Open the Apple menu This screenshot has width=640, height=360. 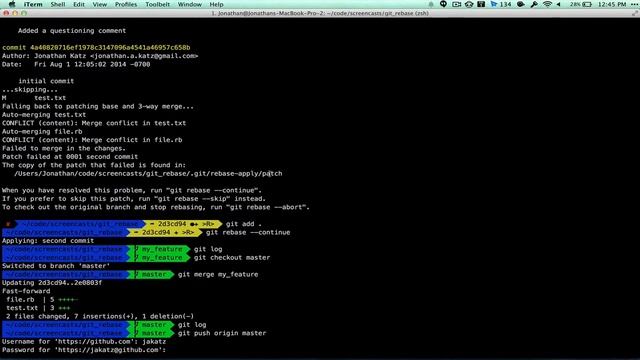coord(12,4)
